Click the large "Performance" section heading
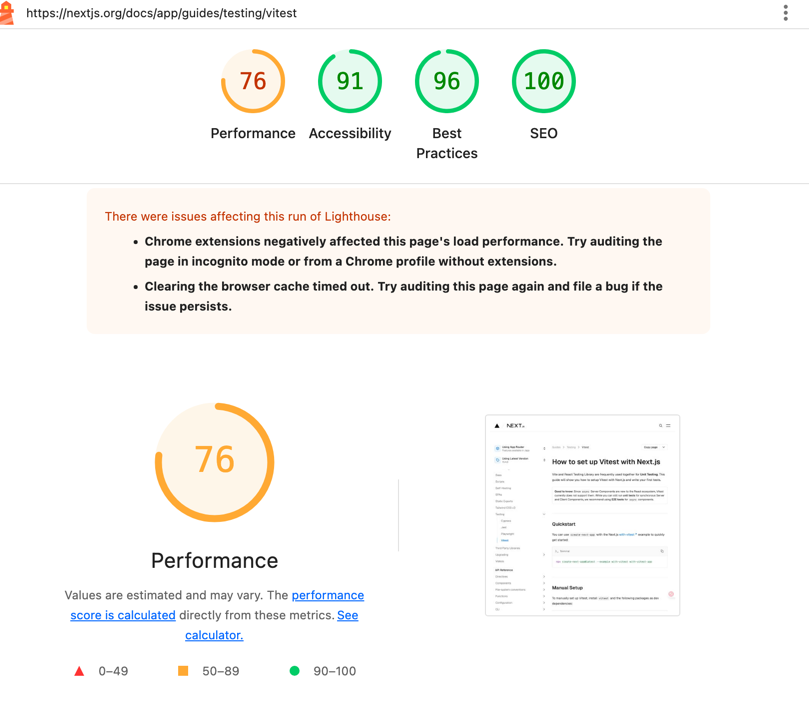This screenshot has height=722, width=809. point(214,560)
